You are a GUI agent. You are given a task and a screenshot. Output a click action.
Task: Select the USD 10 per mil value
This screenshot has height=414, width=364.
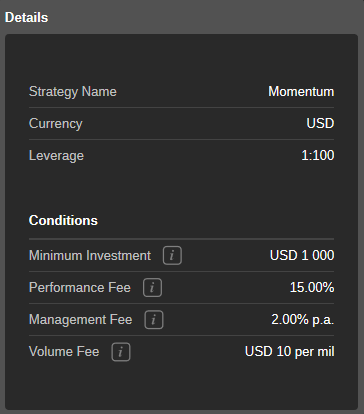coord(290,352)
